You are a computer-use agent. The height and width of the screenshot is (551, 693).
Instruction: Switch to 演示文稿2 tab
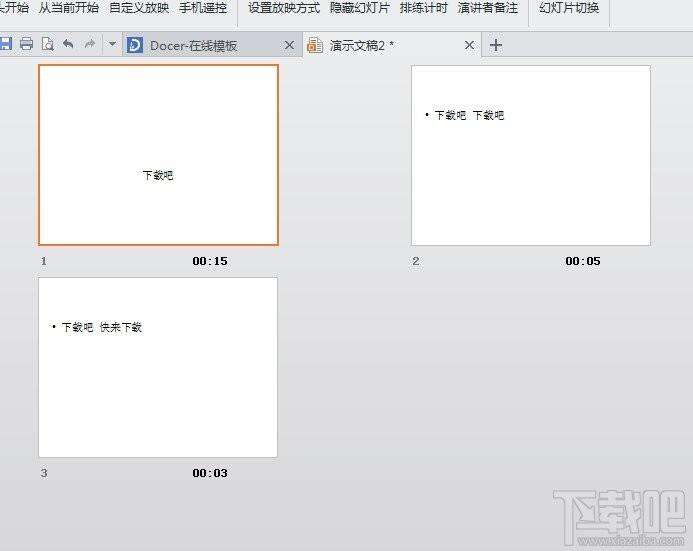pyautogui.click(x=362, y=45)
